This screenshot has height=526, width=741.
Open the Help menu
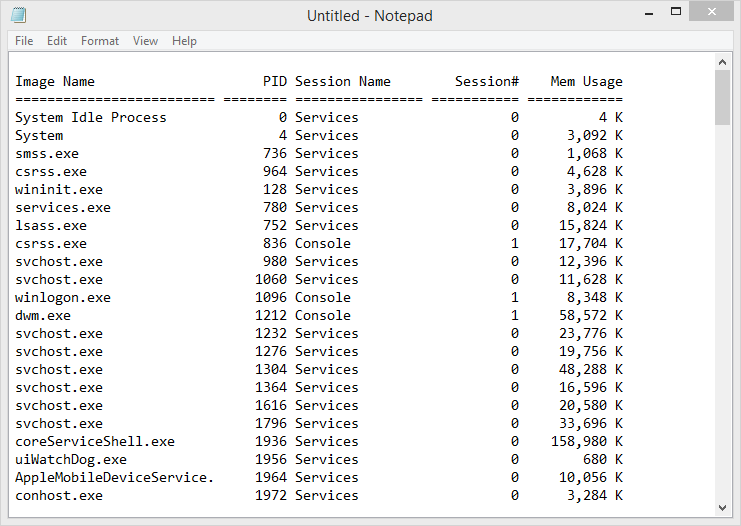pos(184,41)
